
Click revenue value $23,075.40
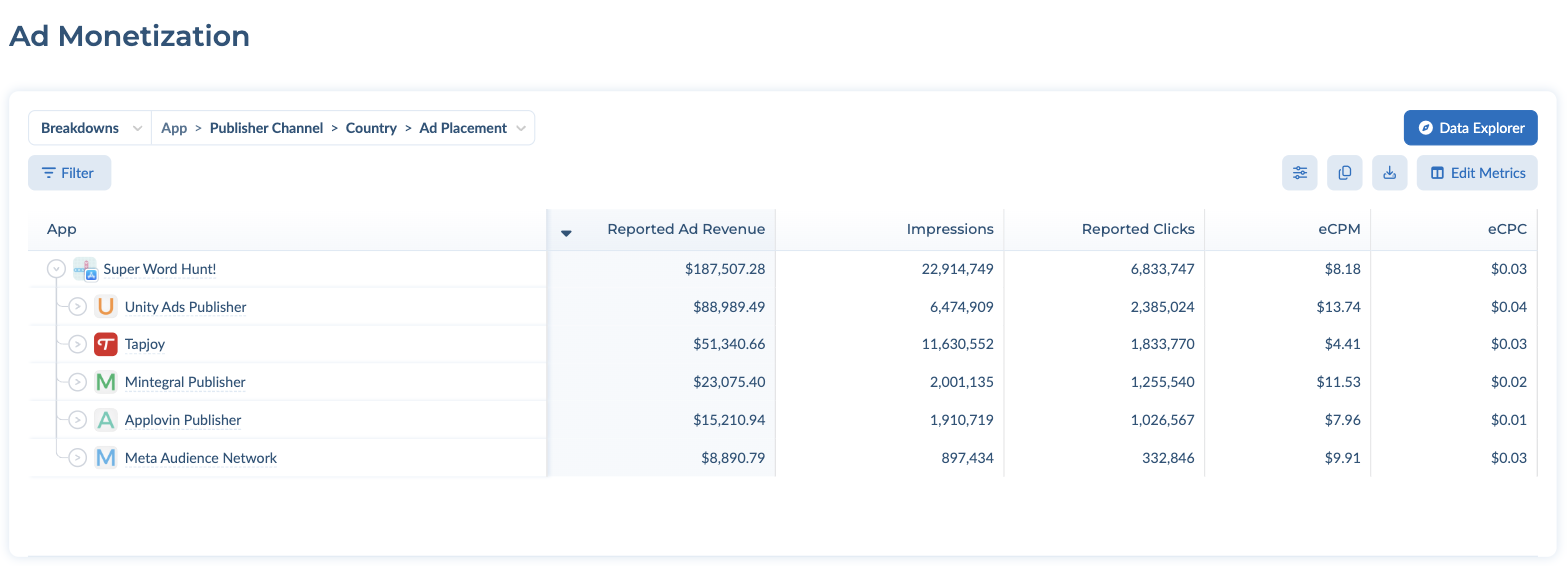(729, 382)
